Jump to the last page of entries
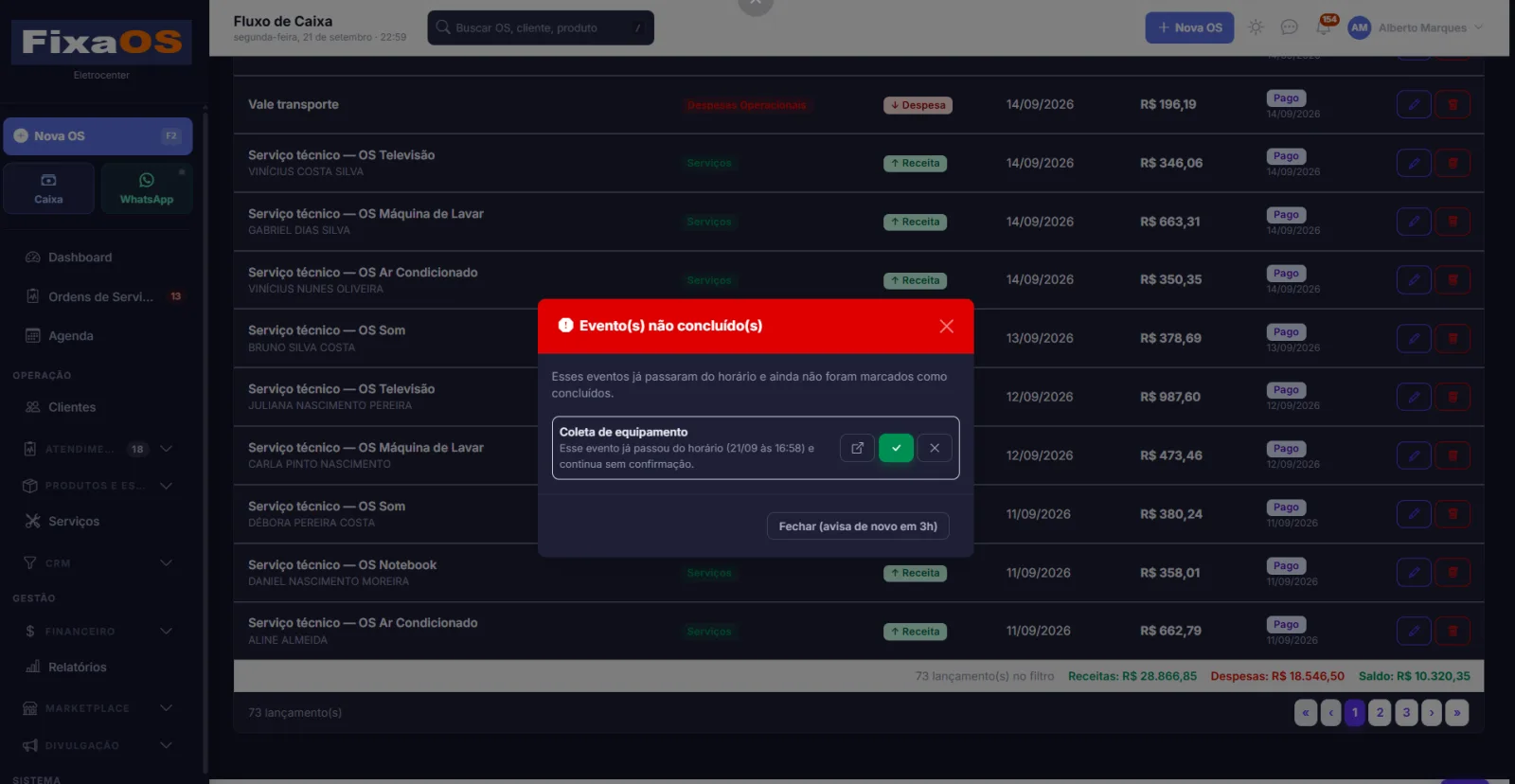The image size is (1515, 784). tap(1457, 713)
